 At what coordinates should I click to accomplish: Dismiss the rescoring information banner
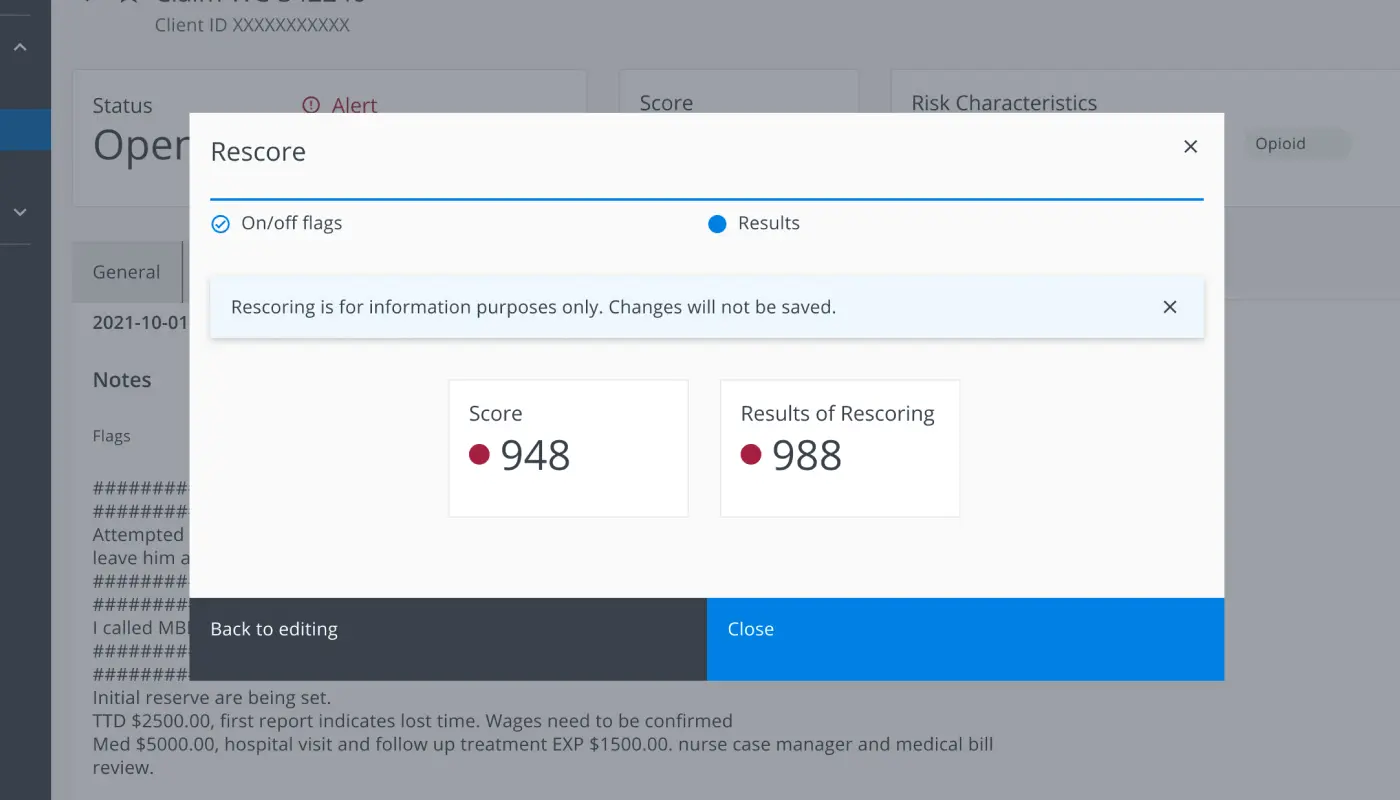point(1169,307)
